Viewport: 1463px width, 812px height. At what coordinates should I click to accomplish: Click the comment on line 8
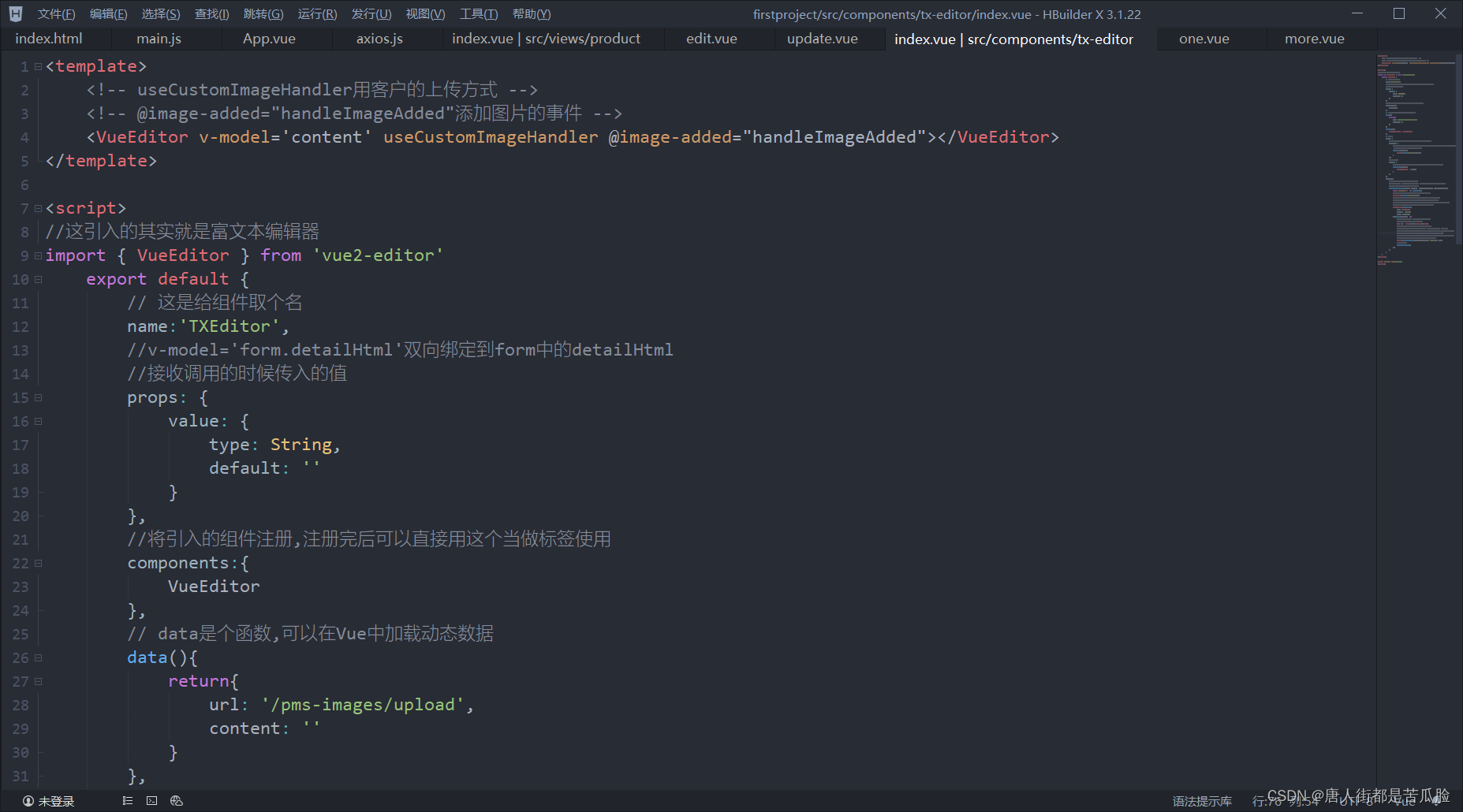pos(182,232)
